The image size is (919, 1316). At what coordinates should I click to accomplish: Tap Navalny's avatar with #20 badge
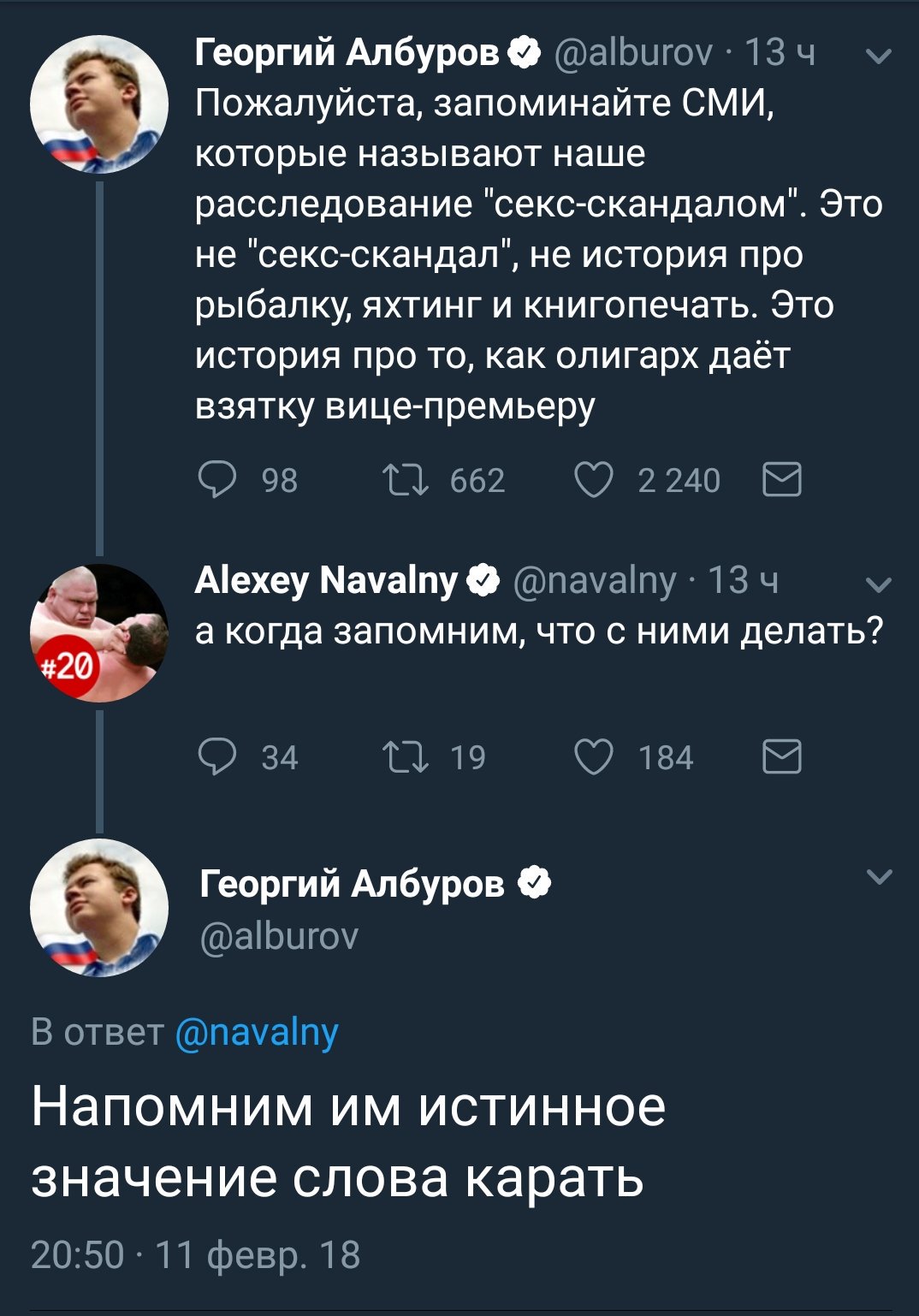pyautogui.click(x=99, y=633)
